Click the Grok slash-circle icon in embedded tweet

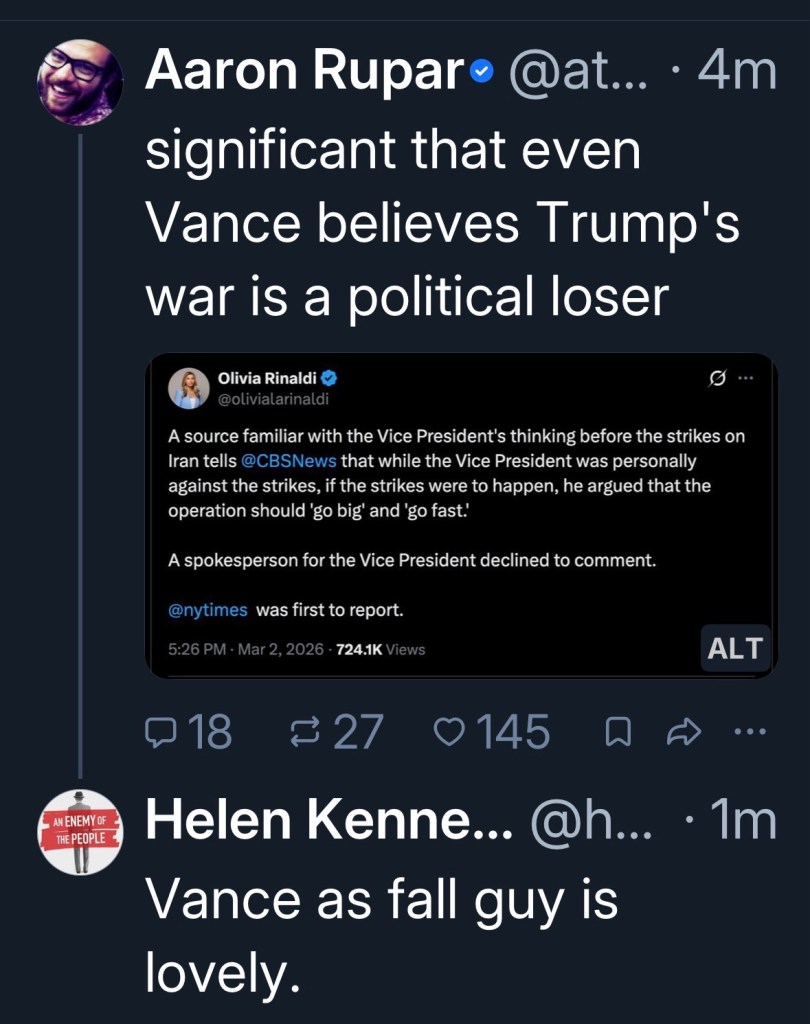(716, 379)
